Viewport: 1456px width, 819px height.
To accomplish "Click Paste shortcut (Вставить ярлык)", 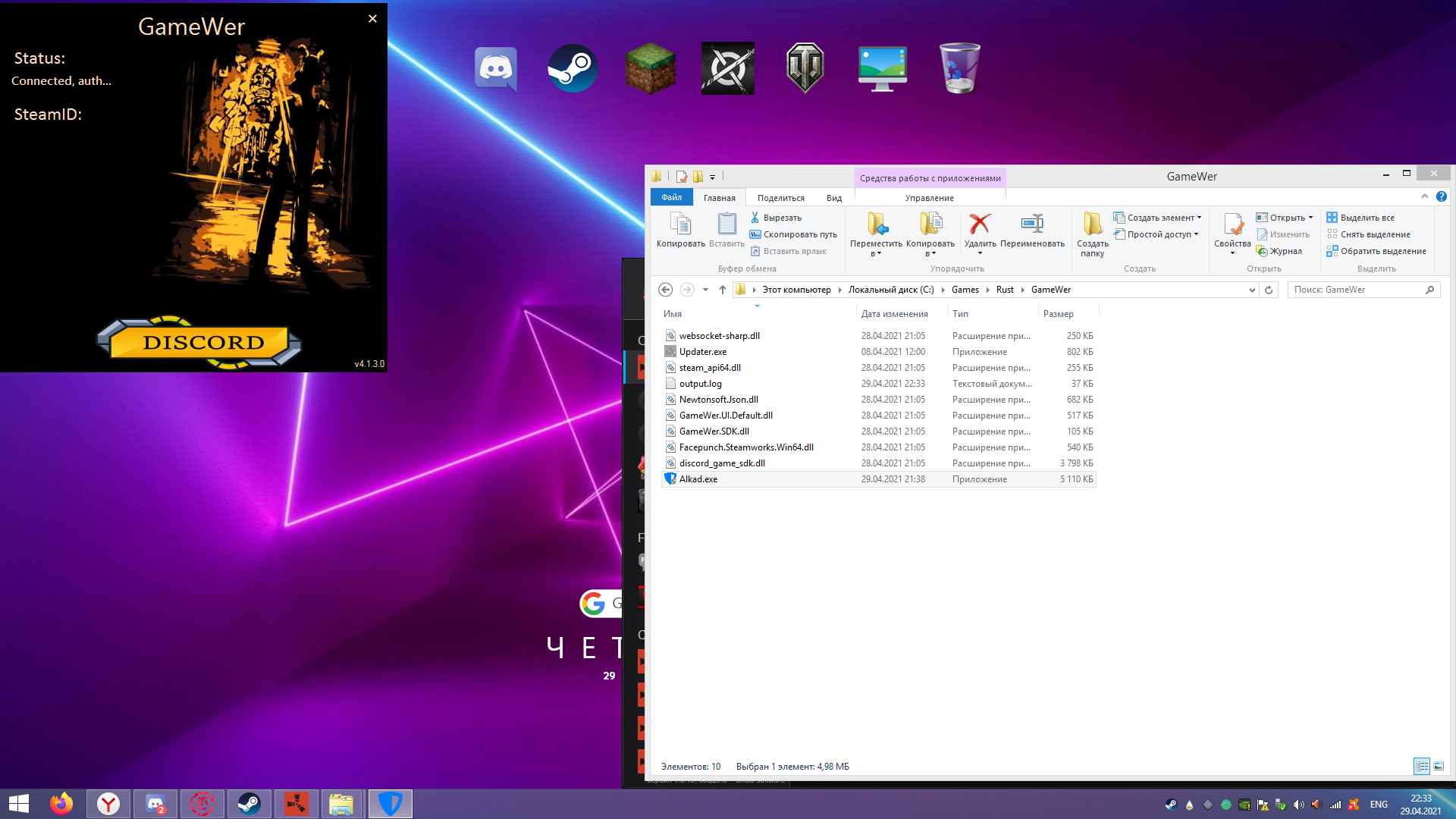I will (789, 251).
